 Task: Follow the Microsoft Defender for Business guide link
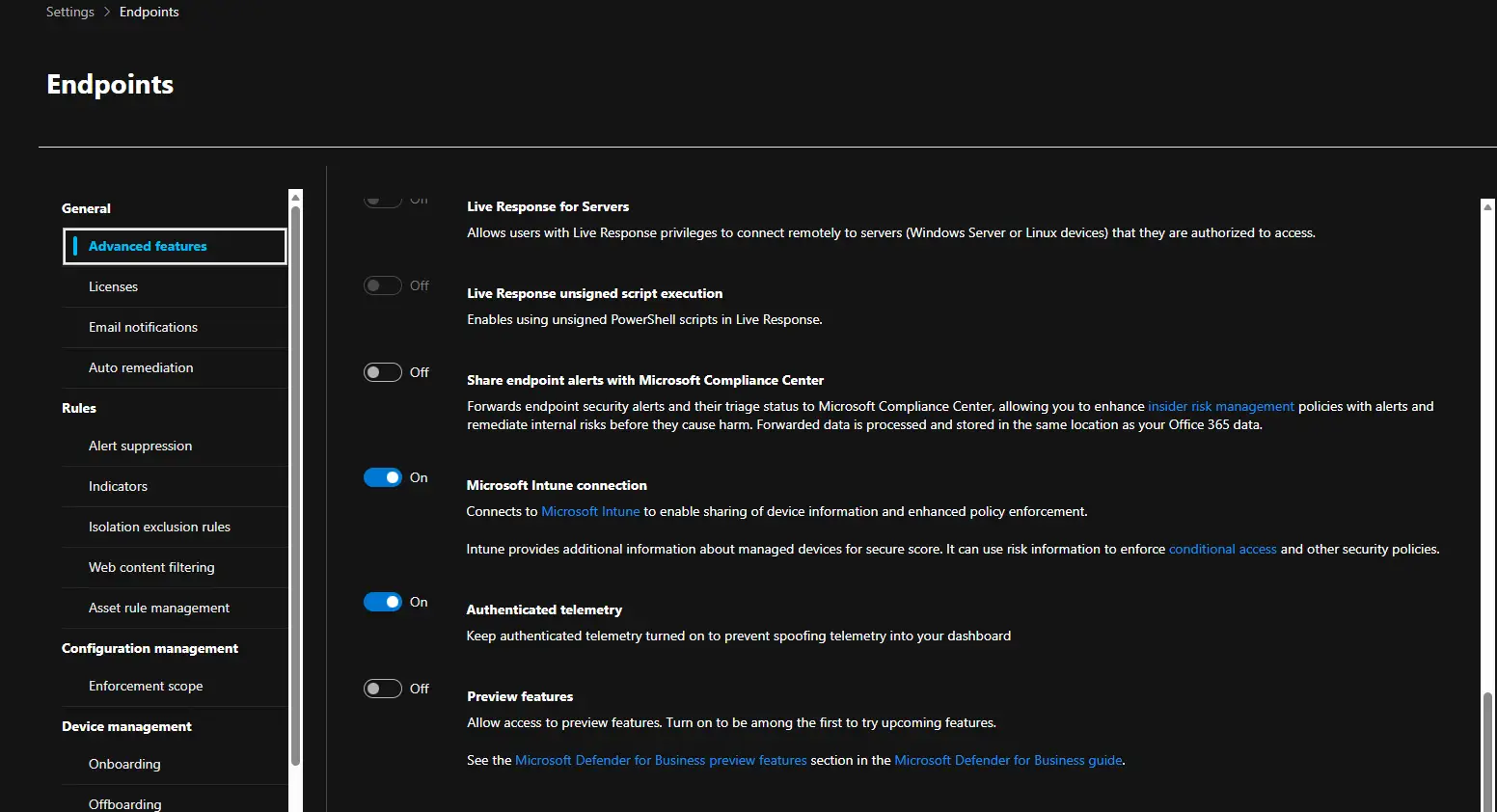point(1008,760)
